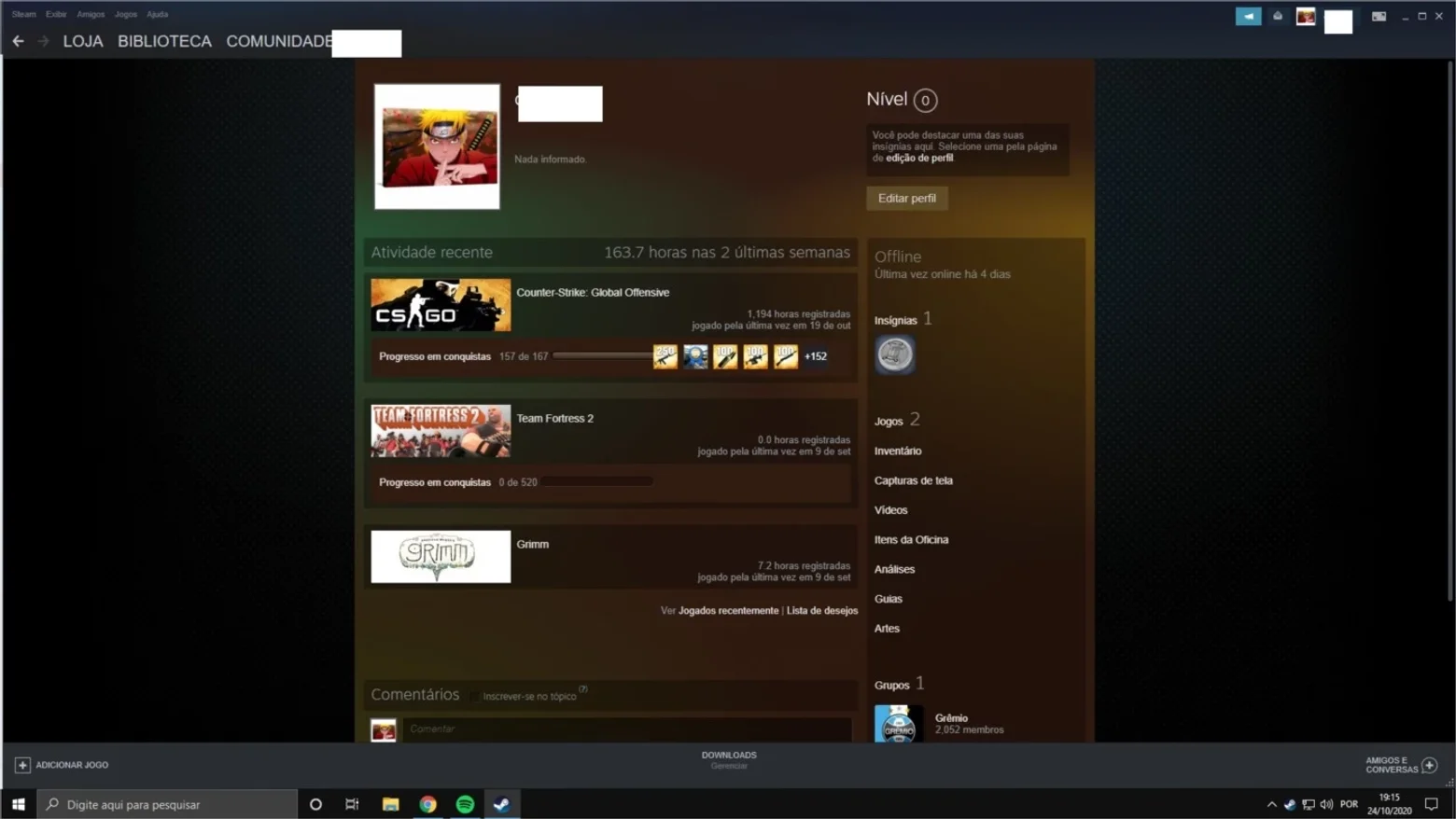1456x819 pixels.
Task: Open the Nível level badge
Action: click(925, 100)
